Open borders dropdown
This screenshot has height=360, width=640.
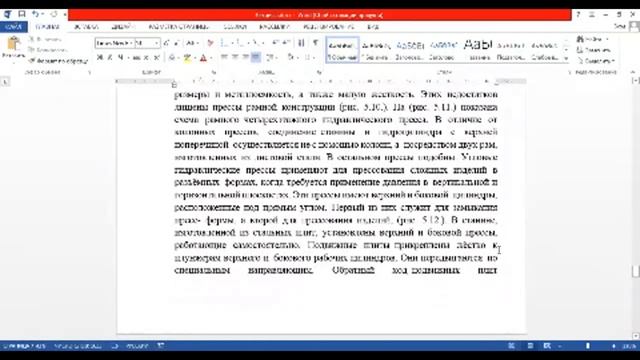click(309, 58)
